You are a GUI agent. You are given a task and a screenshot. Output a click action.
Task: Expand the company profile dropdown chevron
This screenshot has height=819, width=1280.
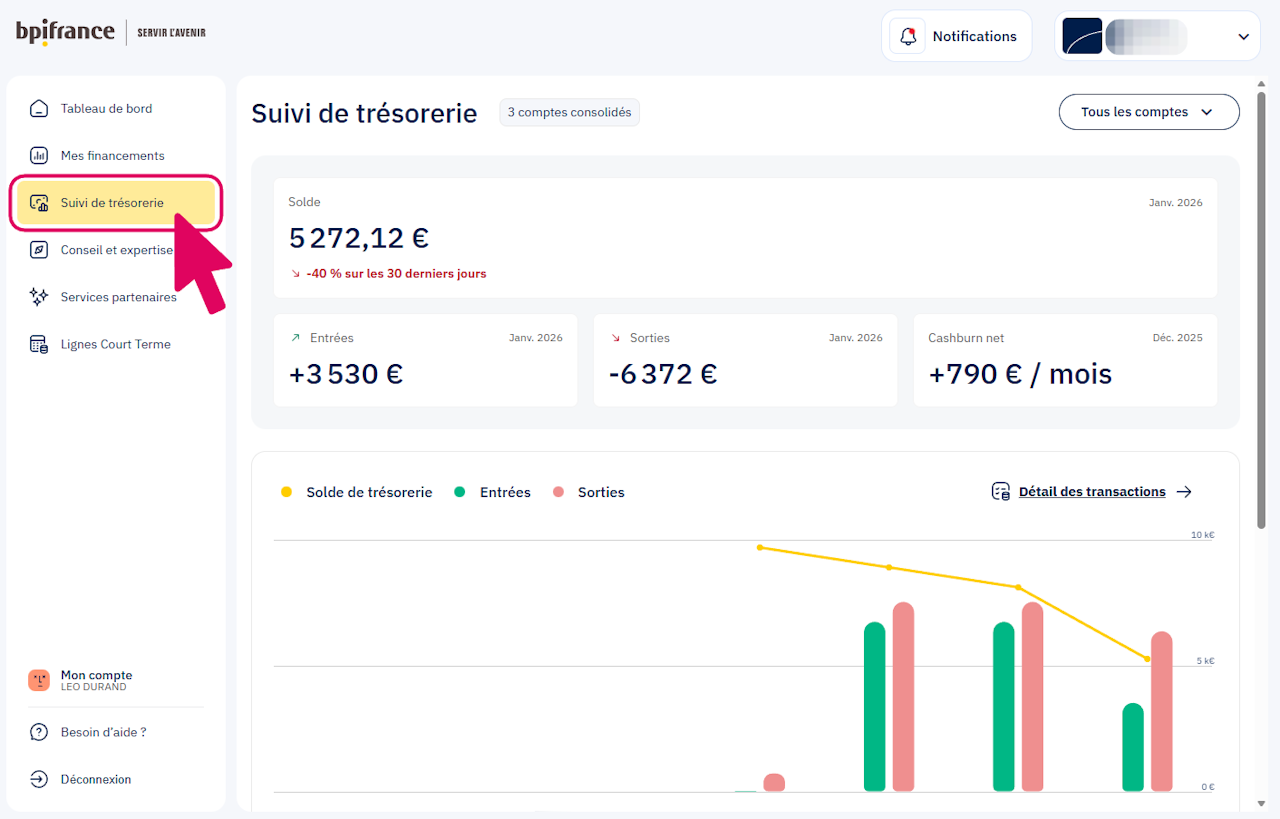[1243, 37]
